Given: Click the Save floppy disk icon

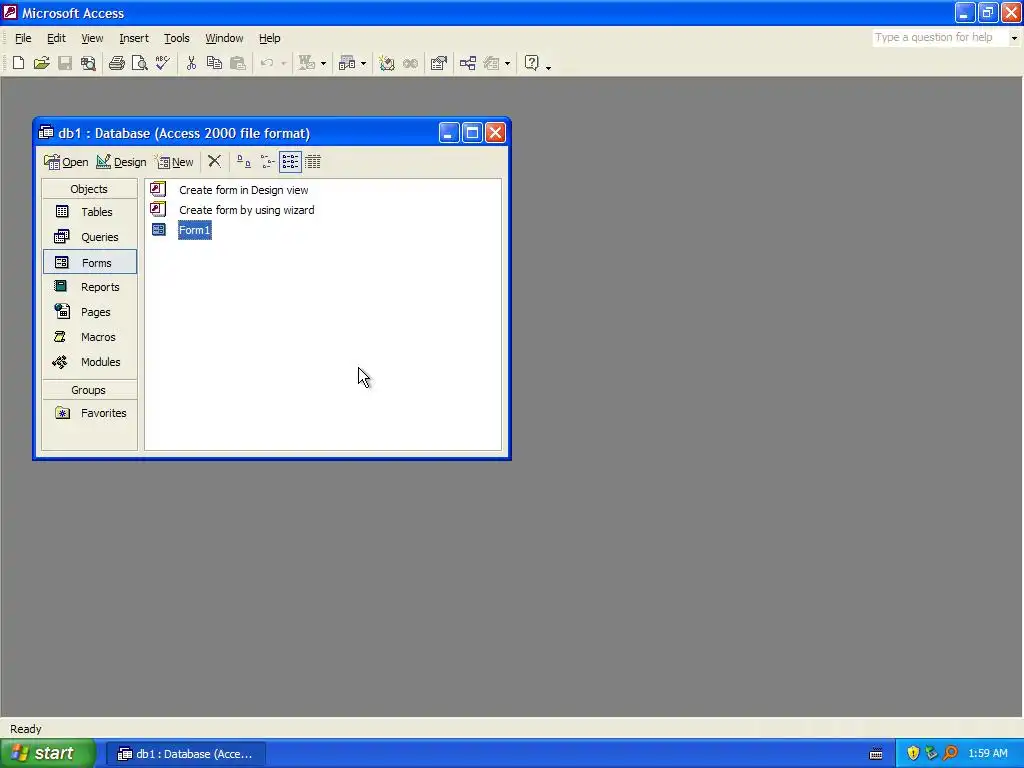Looking at the screenshot, I should pyautogui.click(x=65, y=63).
